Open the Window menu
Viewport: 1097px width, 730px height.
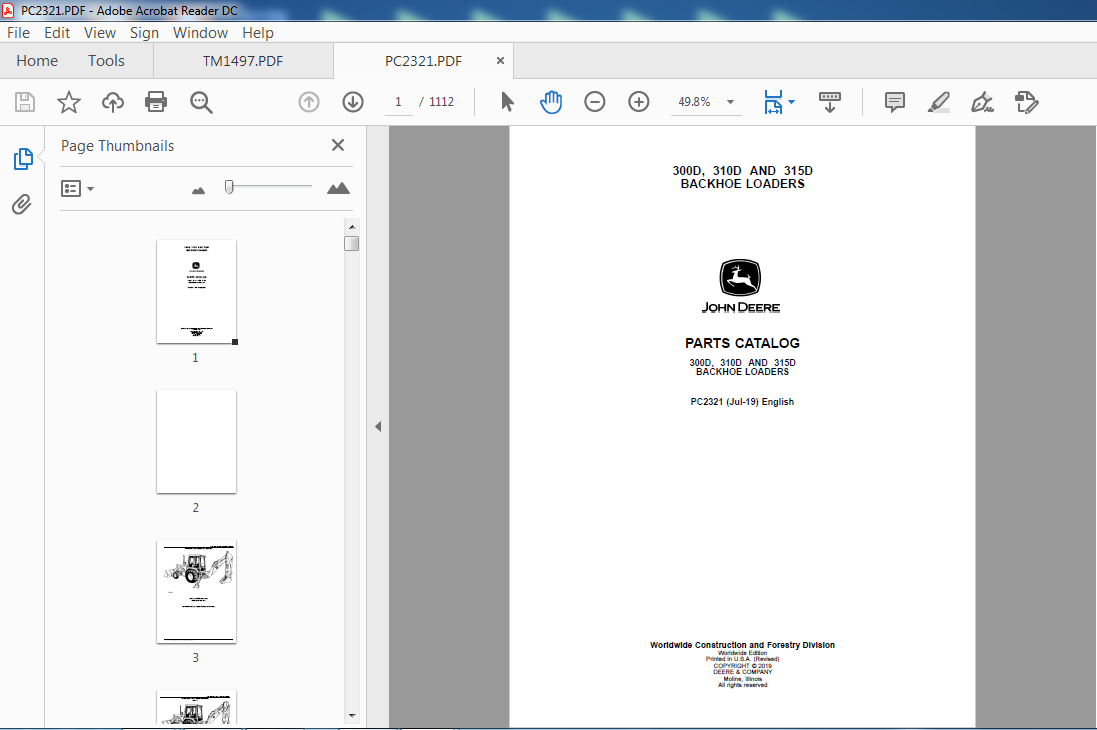pos(200,33)
